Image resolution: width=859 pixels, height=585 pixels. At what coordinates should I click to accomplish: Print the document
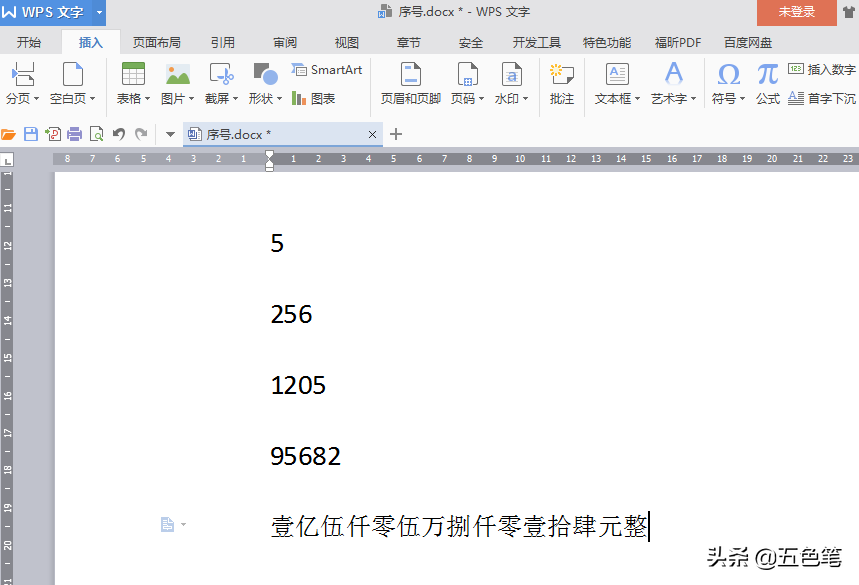click(x=75, y=134)
